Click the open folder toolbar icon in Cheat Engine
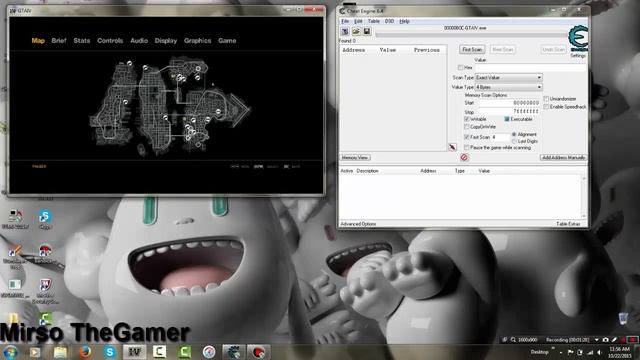The height and width of the screenshot is (360, 640). click(356, 31)
